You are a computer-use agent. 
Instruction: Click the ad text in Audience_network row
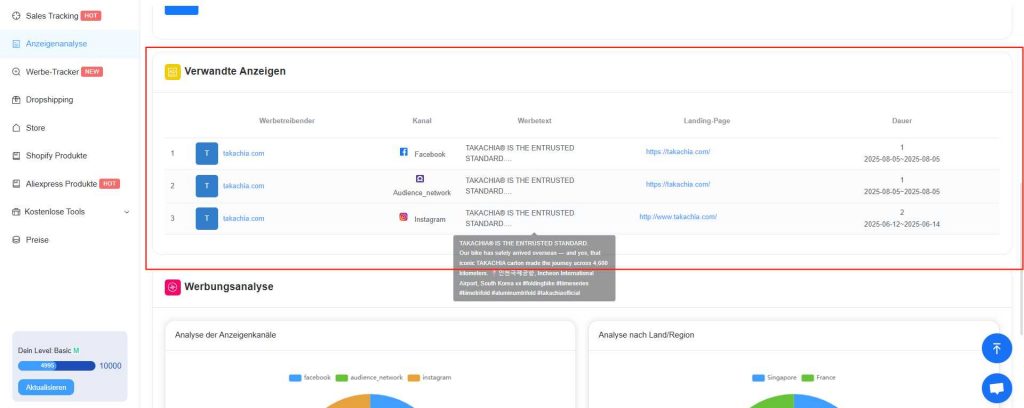pos(520,186)
